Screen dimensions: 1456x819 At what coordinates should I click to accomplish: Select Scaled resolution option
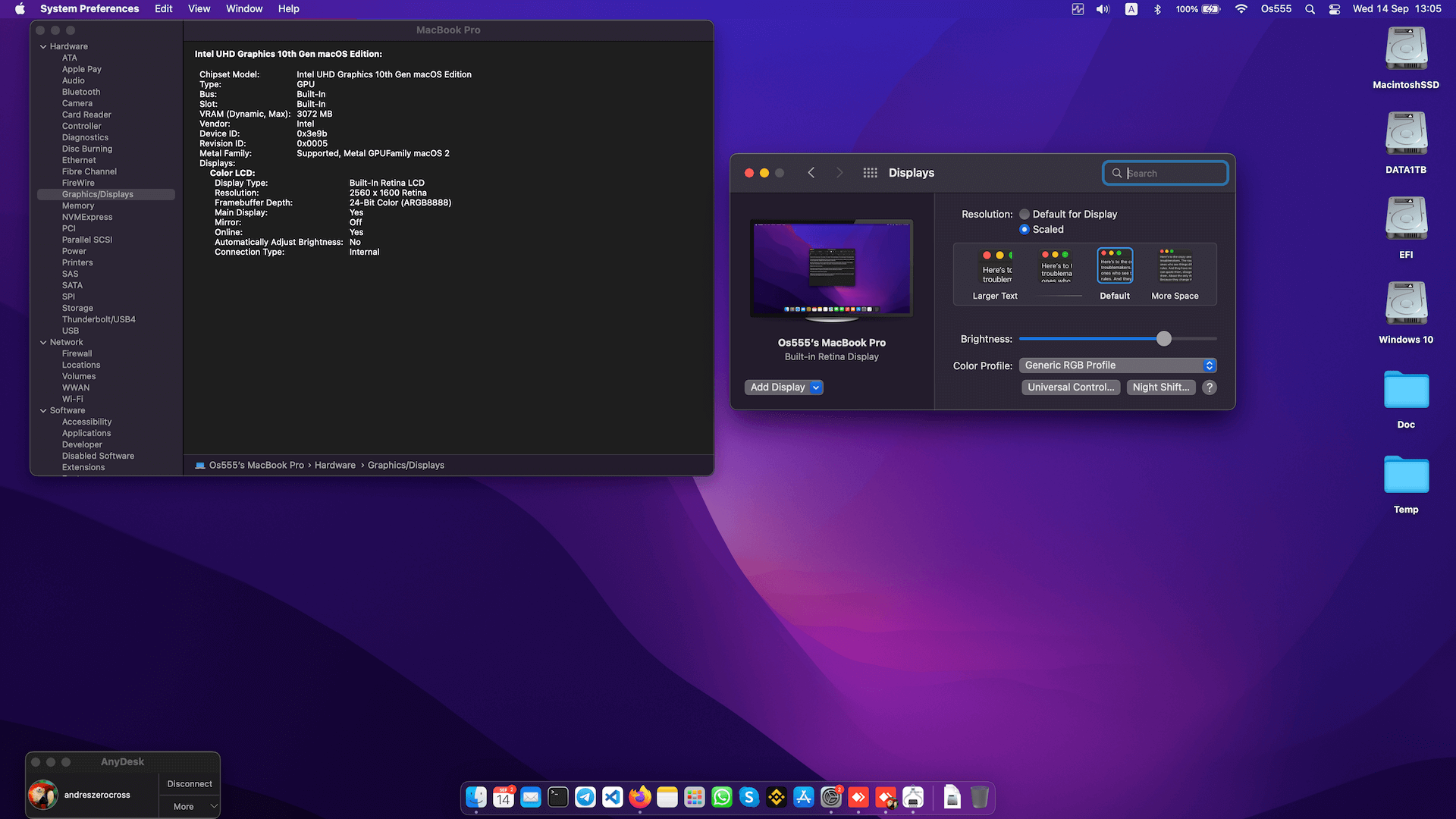click(1025, 230)
